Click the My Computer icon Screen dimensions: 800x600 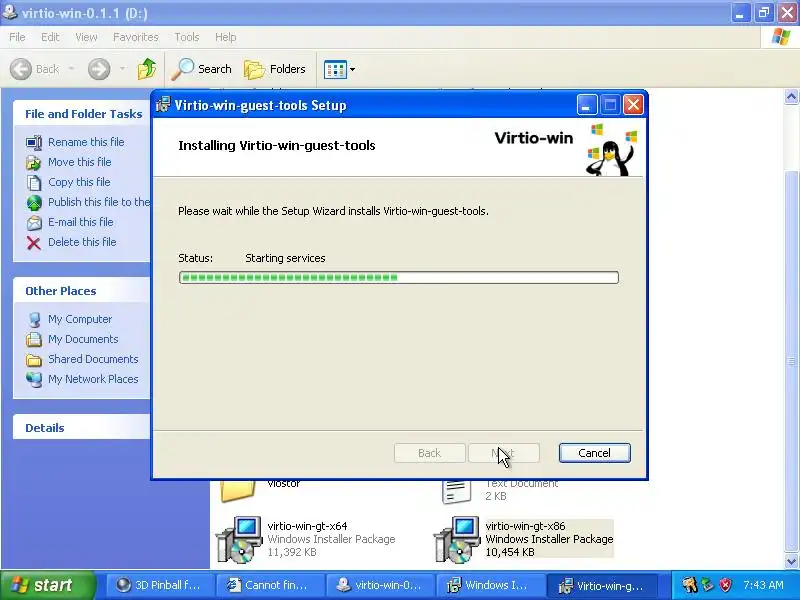click(x=34, y=319)
